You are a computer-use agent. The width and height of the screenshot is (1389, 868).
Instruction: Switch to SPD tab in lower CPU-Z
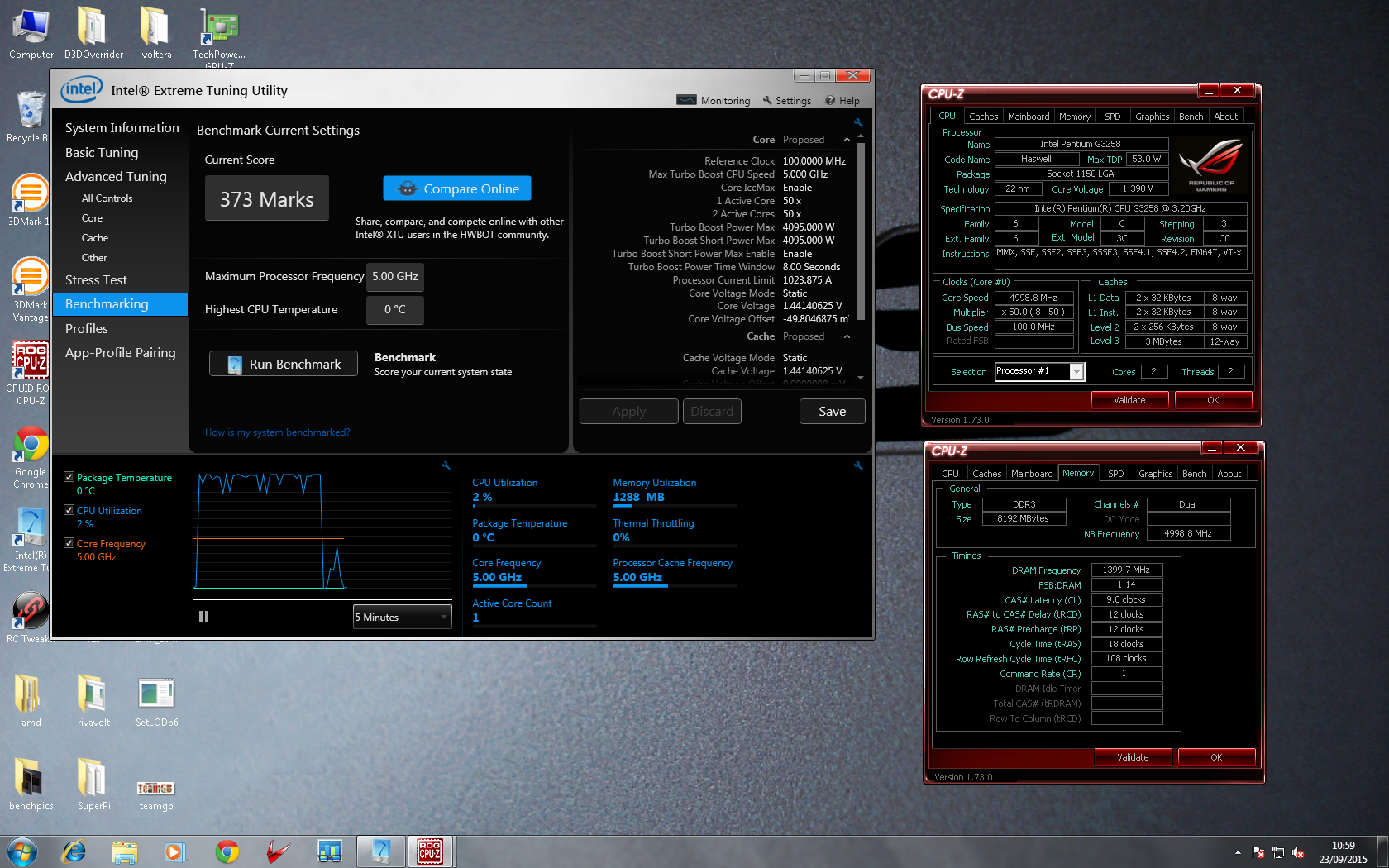[x=1115, y=474]
